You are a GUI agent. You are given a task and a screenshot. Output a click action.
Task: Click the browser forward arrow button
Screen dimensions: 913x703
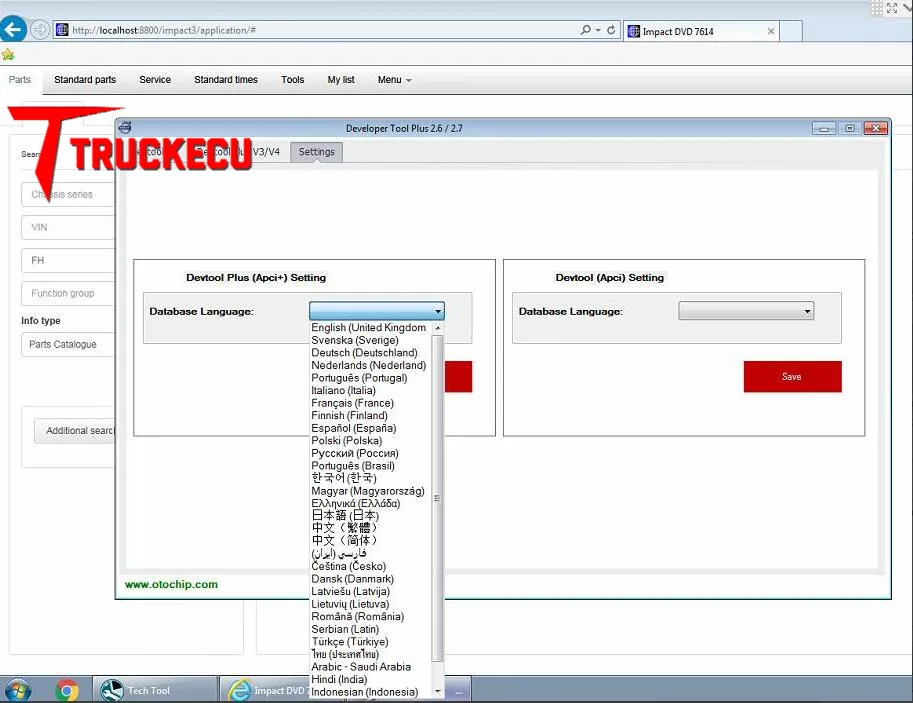tap(40, 29)
